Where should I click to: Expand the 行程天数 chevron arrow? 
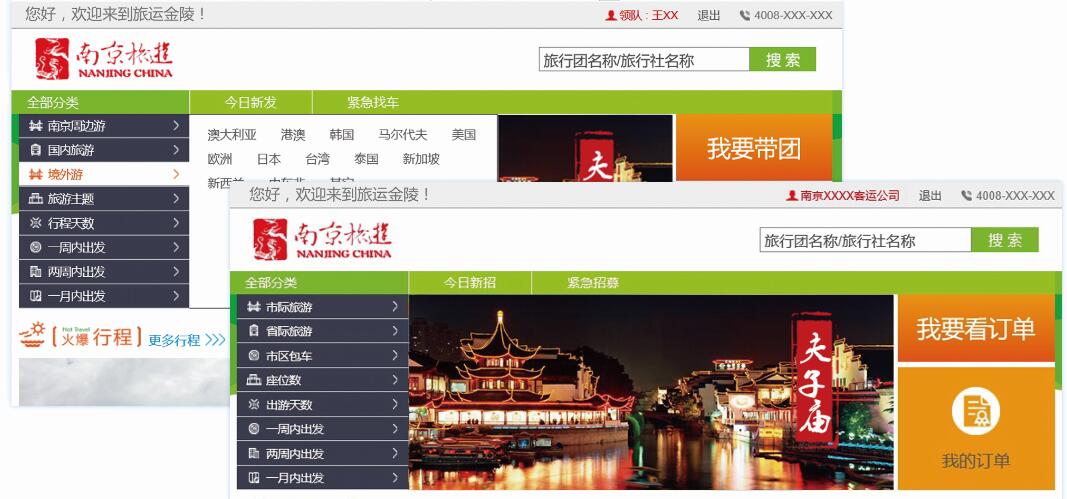tap(176, 223)
